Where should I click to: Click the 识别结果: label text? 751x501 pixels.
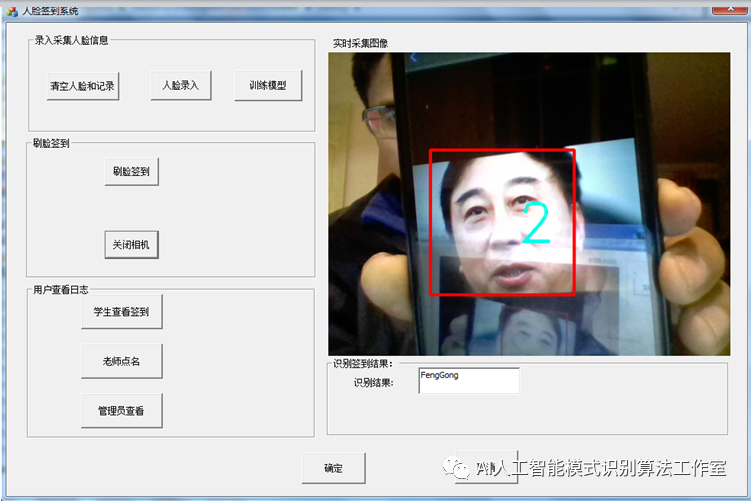click(374, 383)
